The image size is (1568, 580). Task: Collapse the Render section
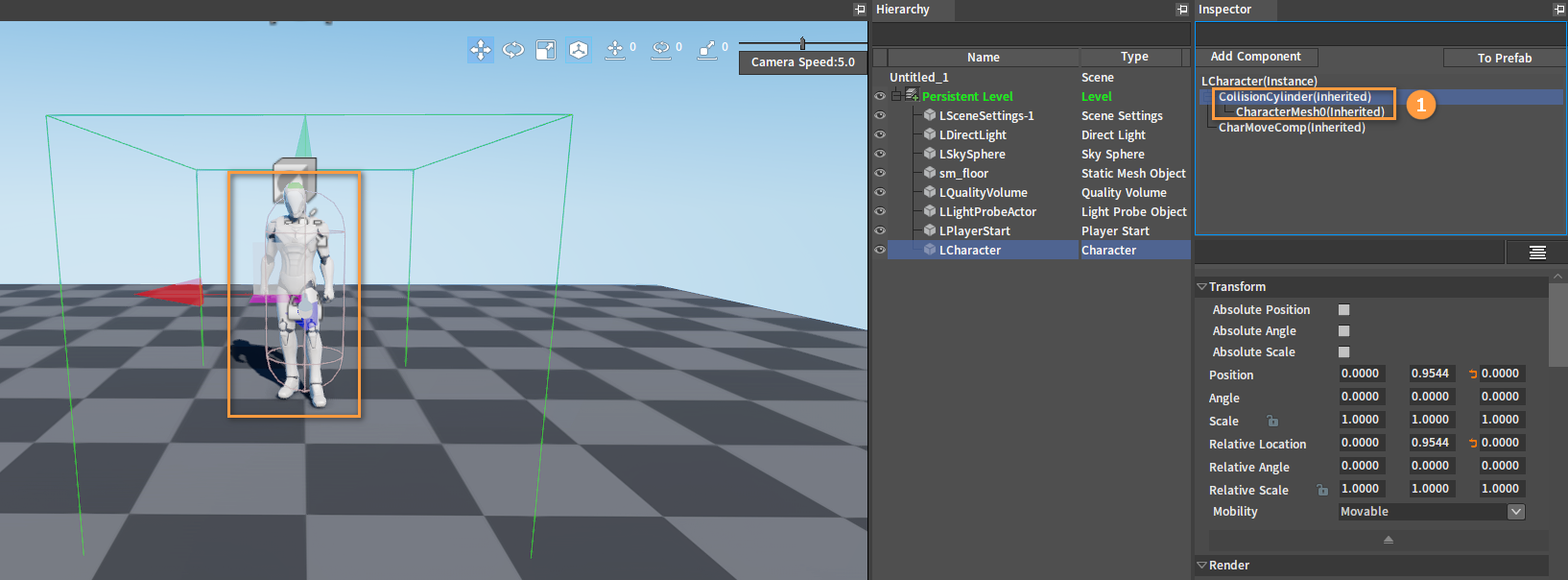1201,566
